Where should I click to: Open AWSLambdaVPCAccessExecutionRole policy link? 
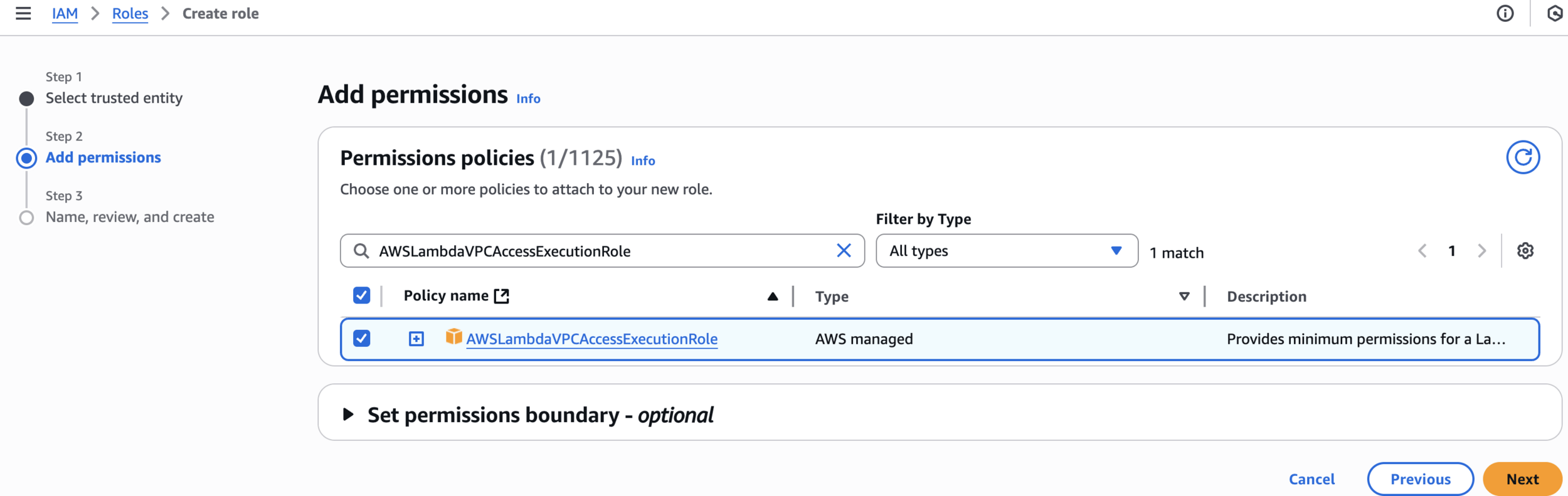coord(591,339)
